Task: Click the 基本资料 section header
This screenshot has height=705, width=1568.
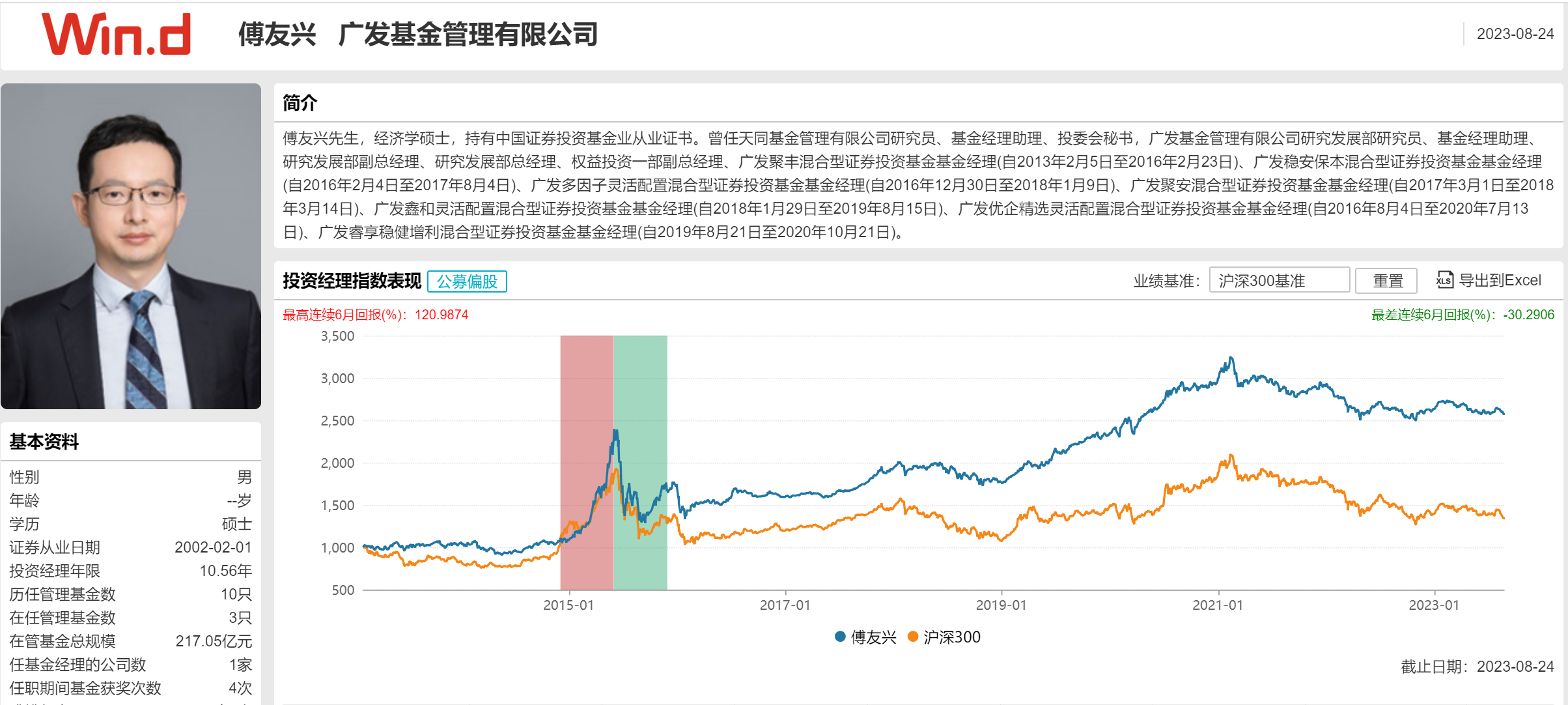Action: pyautogui.click(x=44, y=441)
